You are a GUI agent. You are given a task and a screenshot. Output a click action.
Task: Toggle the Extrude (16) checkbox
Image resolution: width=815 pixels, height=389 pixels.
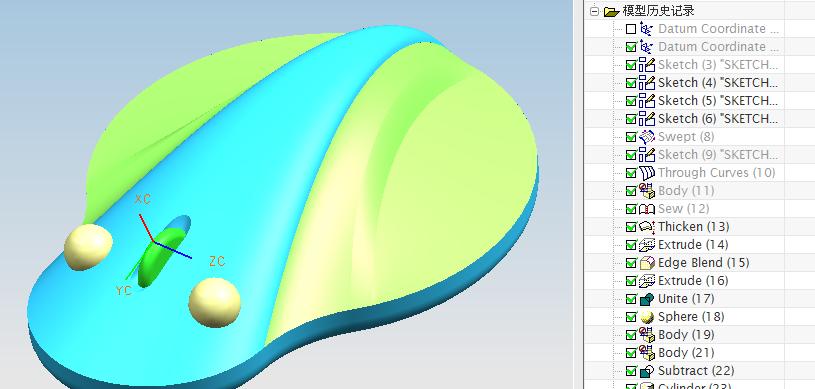pyautogui.click(x=631, y=281)
